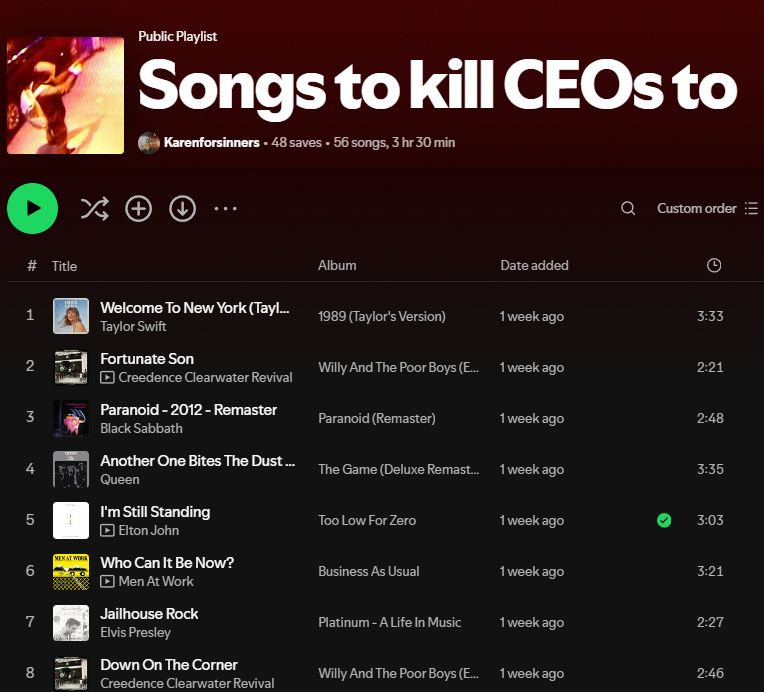The image size is (764, 692).
Task: Download the playlist for offline
Action: (x=182, y=209)
